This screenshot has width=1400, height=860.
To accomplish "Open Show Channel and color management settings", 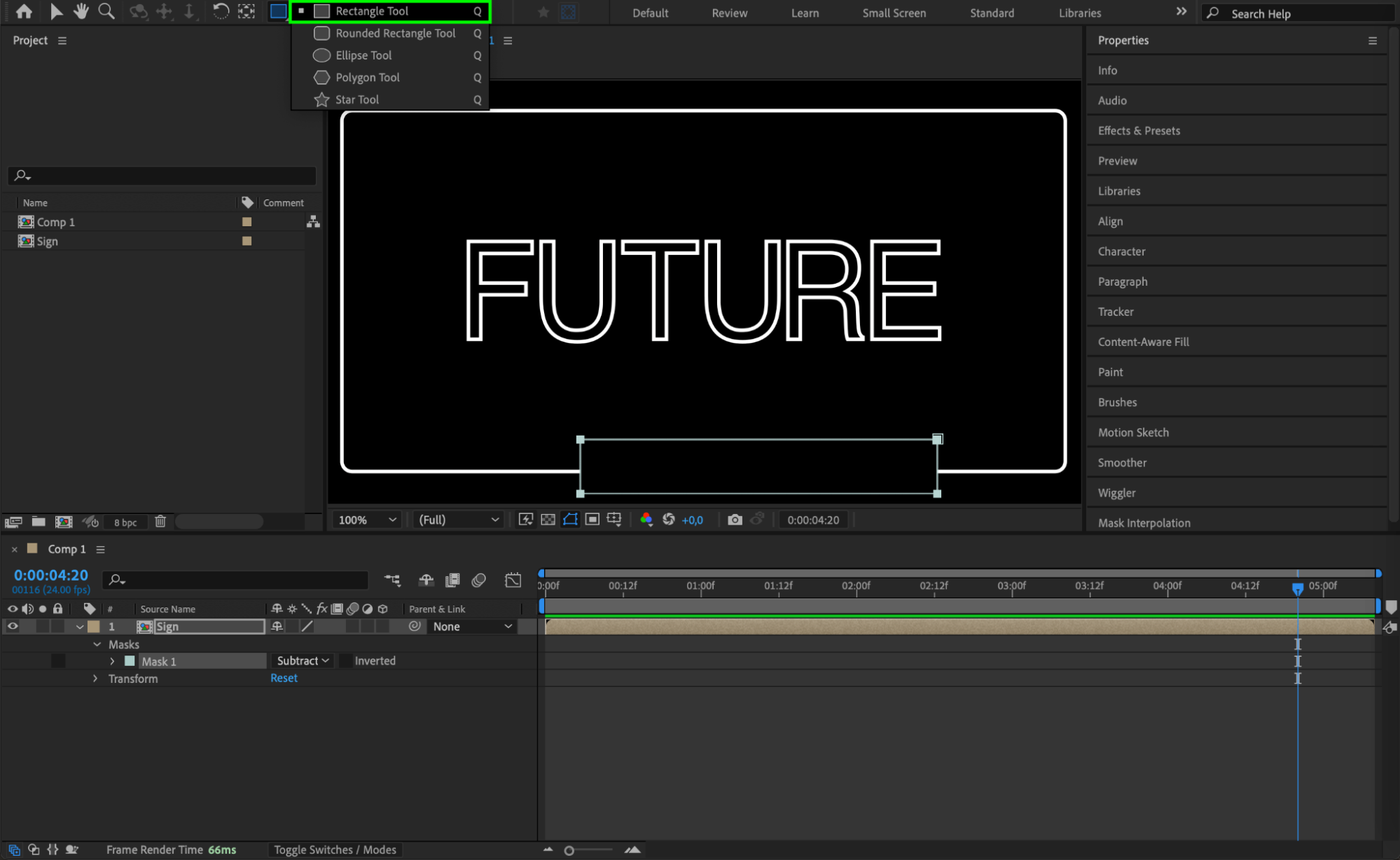I will [646, 519].
